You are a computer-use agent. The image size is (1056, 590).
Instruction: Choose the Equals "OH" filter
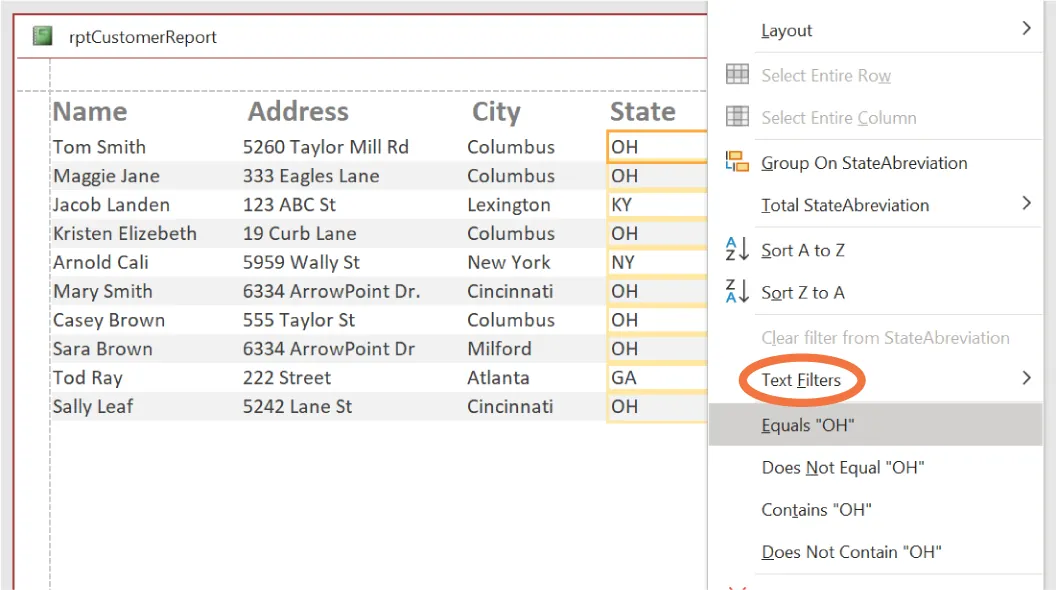[x=807, y=424]
